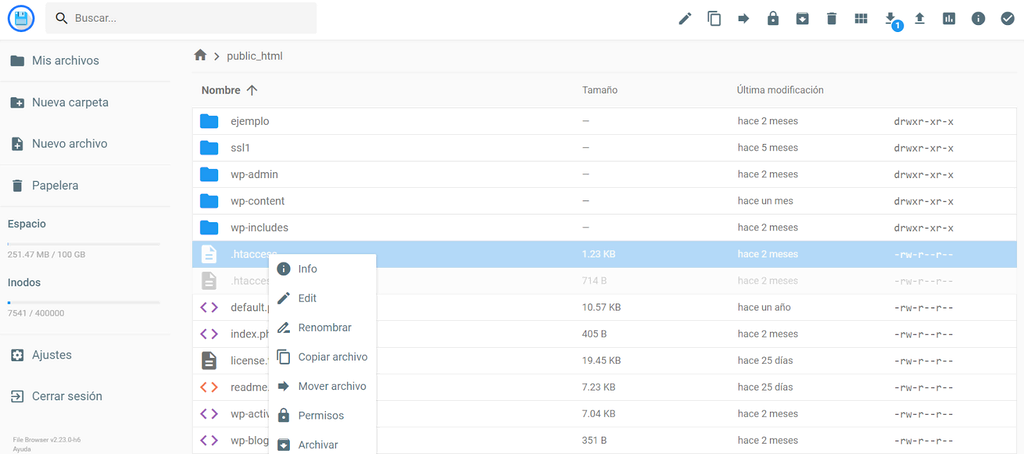Sort by Nombre column arrow

tap(252, 90)
